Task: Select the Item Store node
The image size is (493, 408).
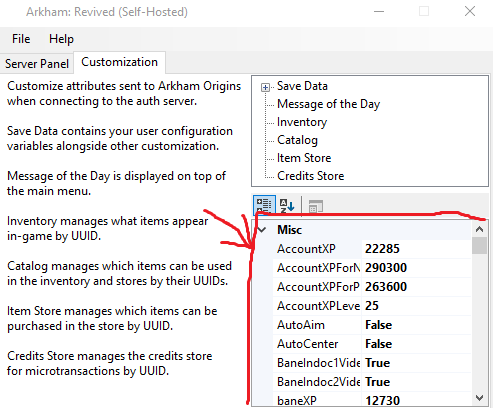Action: click(304, 158)
